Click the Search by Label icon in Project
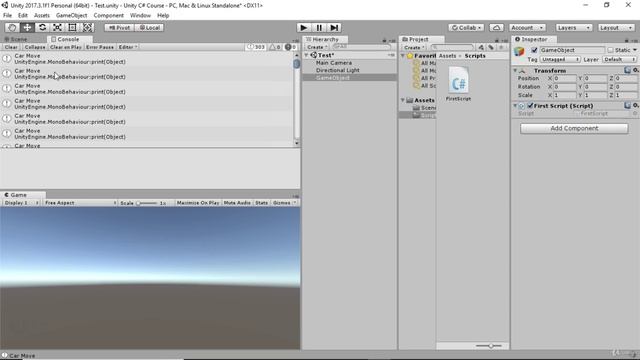This screenshot has width=640, height=360. click(491, 47)
